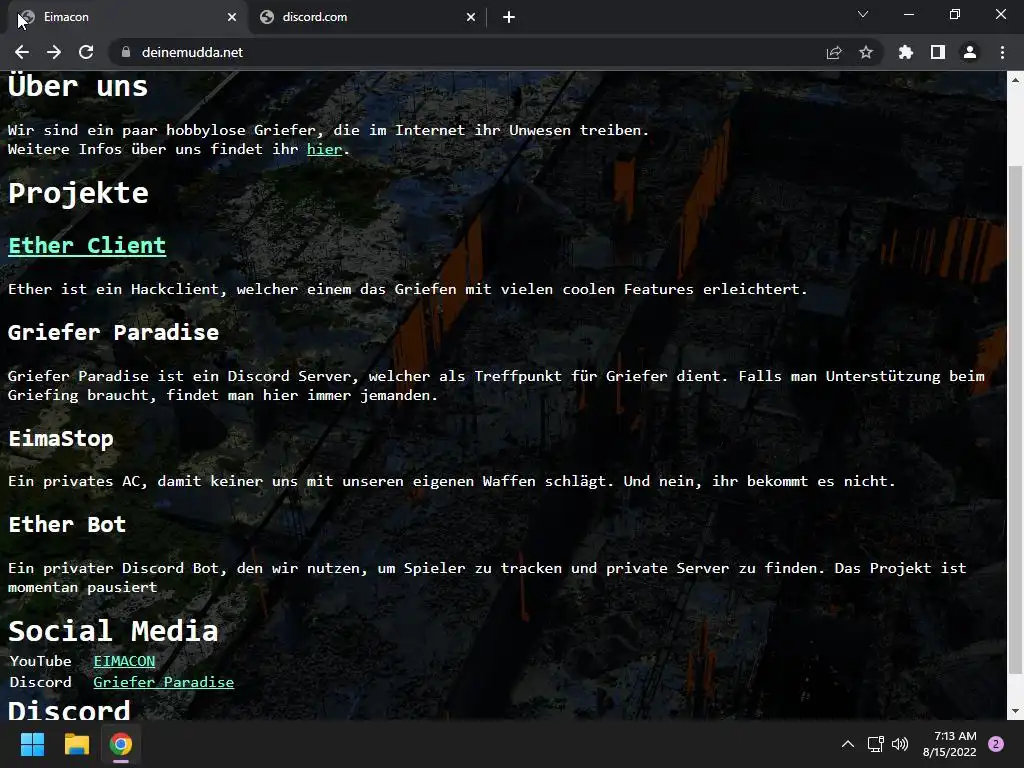Click the 'EimaStop' heading
Image resolution: width=1024 pixels, height=768 pixels.
click(x=61, y=439)
